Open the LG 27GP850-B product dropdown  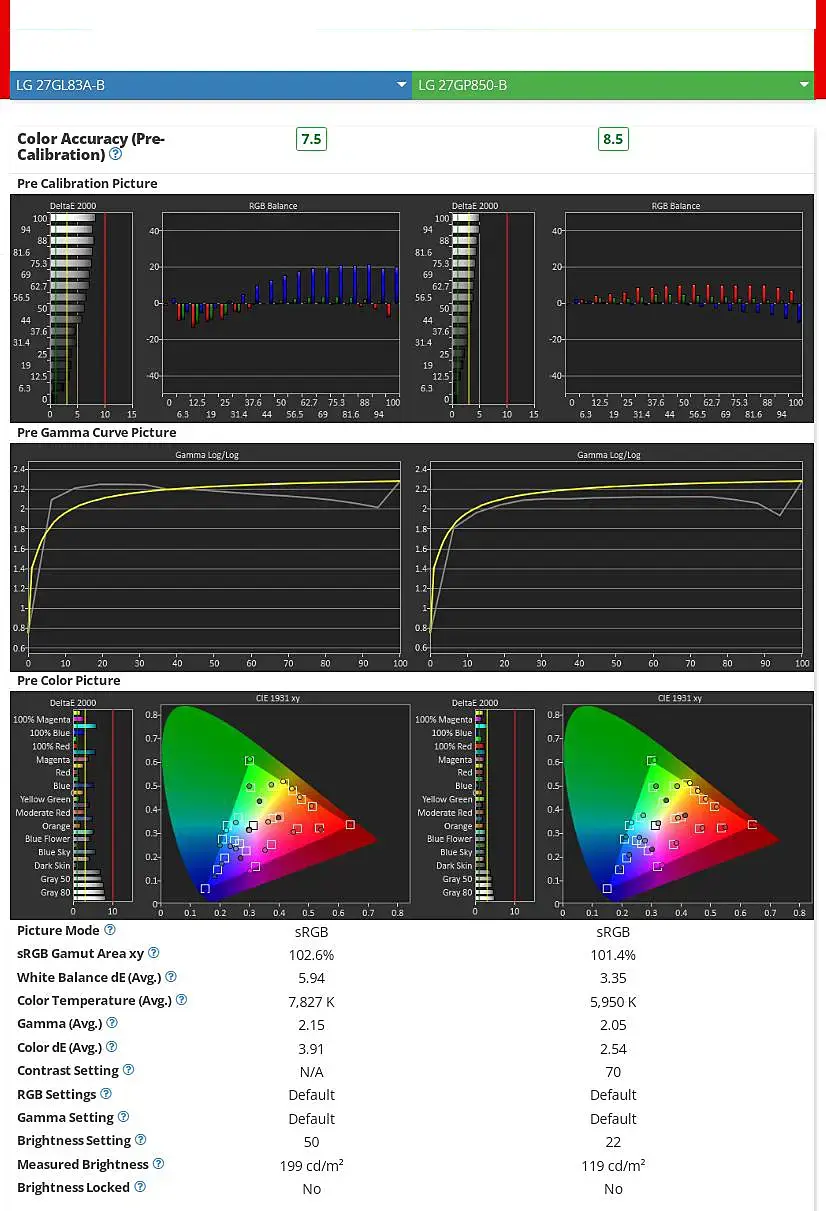pyautogui.click(x=613, y=85)
